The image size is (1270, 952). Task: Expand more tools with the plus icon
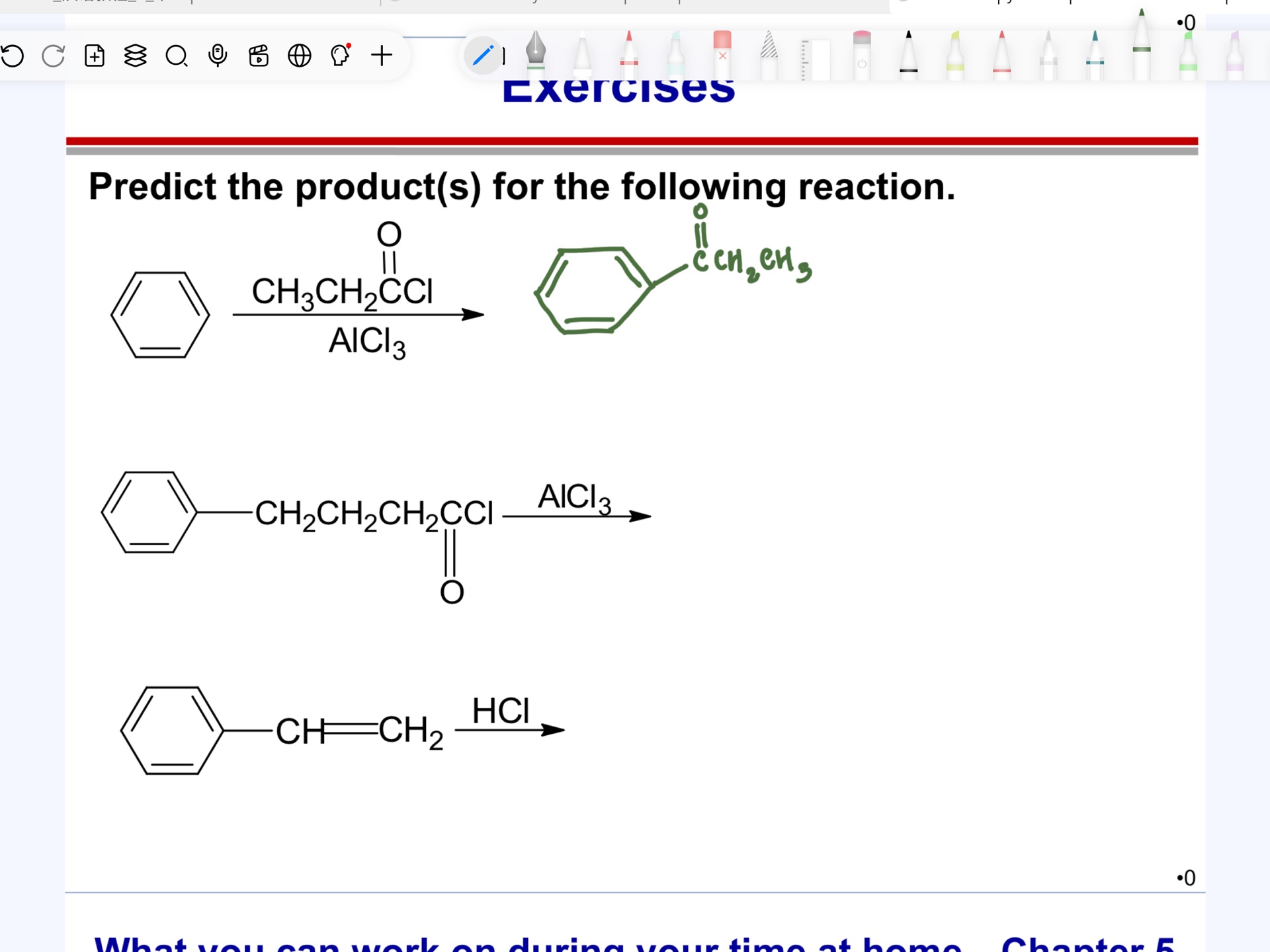click(x=382, y=56)
